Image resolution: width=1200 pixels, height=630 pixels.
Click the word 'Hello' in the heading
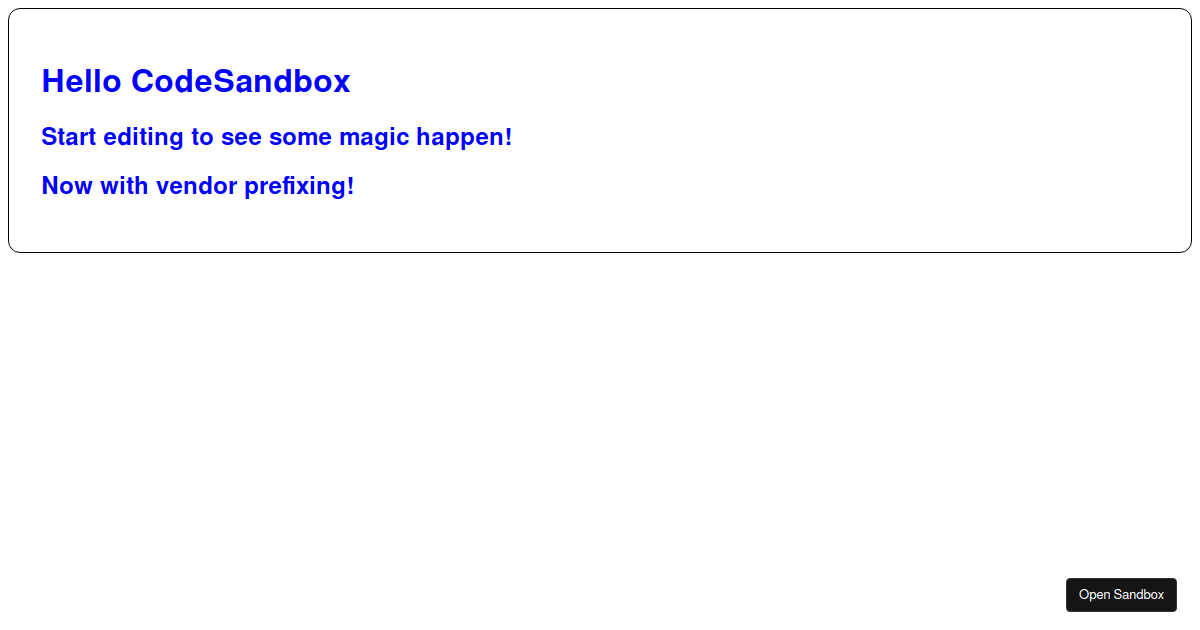tap(82, 81)
